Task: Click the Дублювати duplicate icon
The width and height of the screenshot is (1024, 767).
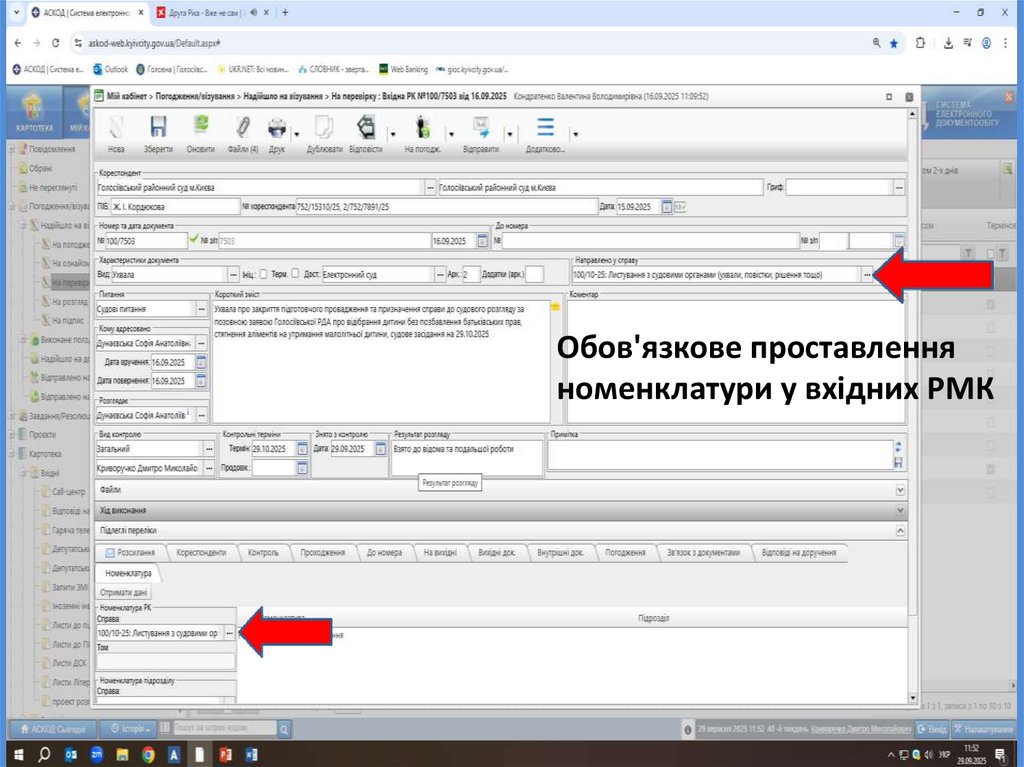Action: 325,127
